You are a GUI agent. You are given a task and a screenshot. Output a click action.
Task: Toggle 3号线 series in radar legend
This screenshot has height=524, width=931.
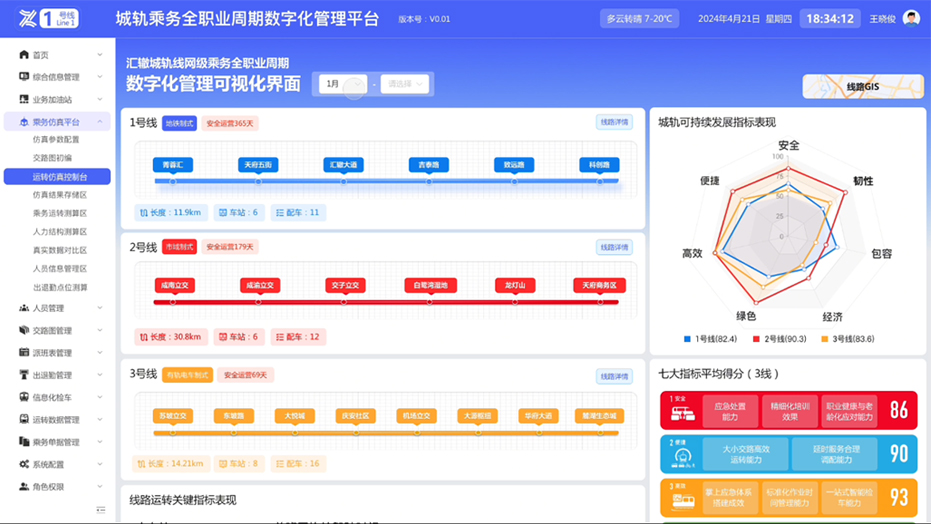pyautogui.click(x=846, y=339)
